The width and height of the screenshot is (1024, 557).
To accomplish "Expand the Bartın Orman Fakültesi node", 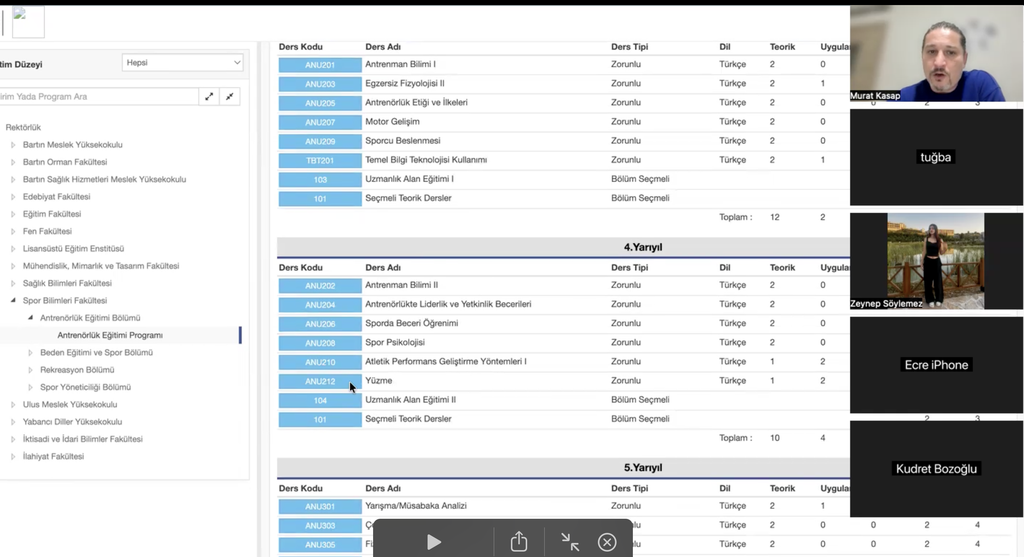I will 14,162.
